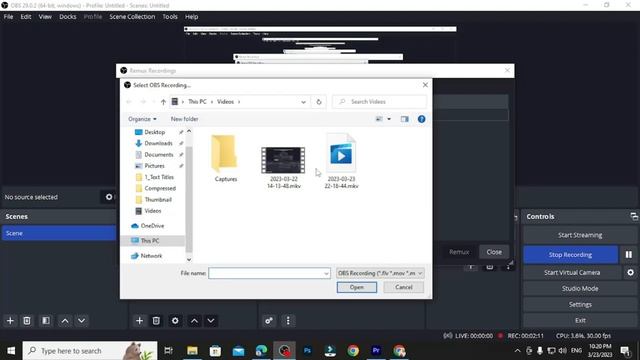Open audio mixer advanced properties gears icon

[x=269, y=321]
